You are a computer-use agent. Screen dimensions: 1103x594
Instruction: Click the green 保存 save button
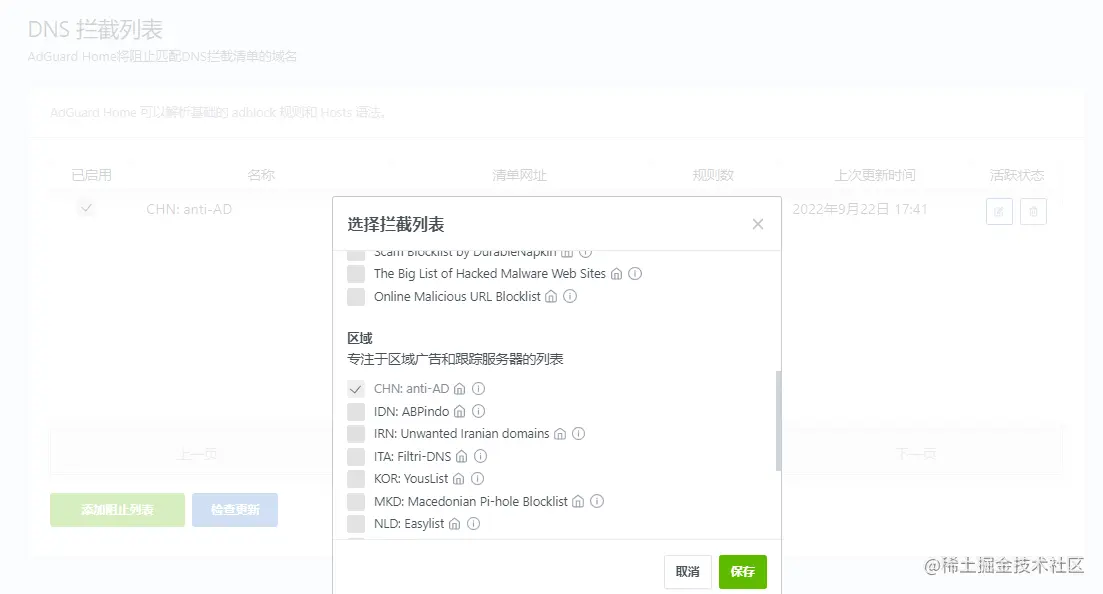click(743, 571)
